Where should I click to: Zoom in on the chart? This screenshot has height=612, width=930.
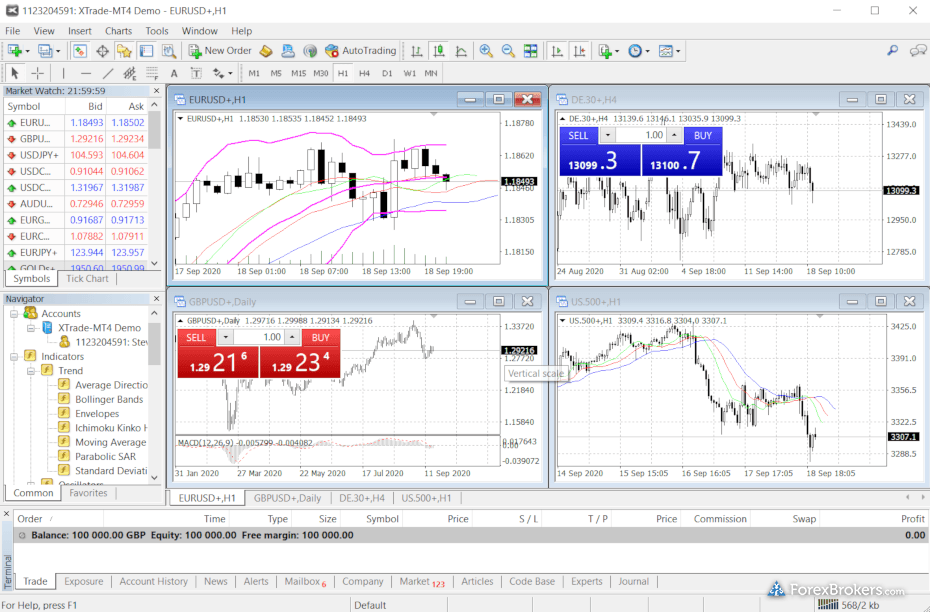(486, 51)
